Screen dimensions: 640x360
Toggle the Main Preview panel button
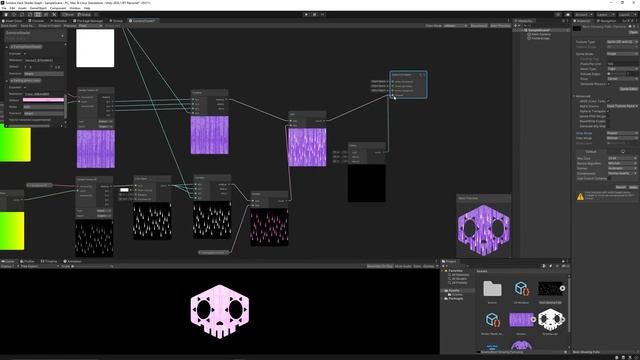[x=500, y=25]
